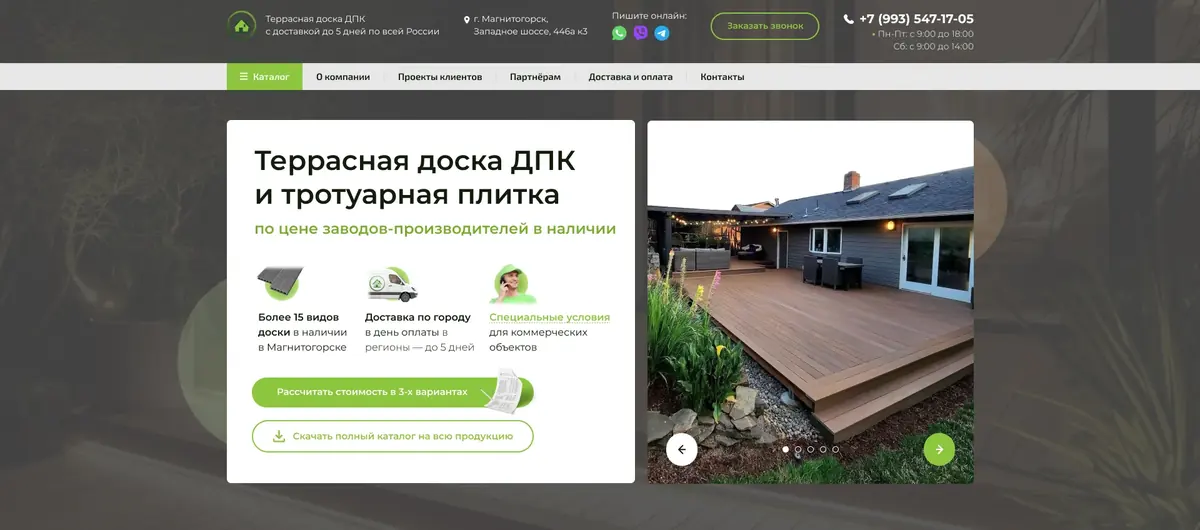This screenshot has height=530, width=1200.
Task: Select the first carousel dot
Action: tap(786, 449)
